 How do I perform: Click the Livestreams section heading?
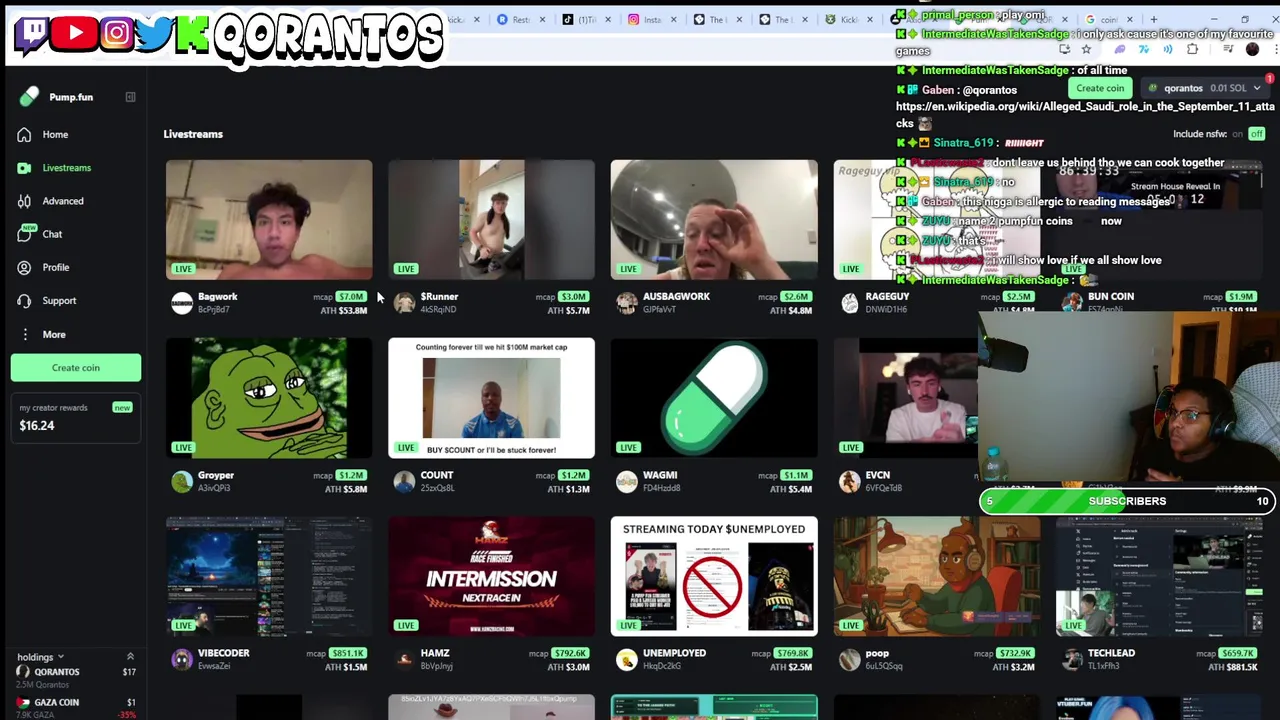193,134
